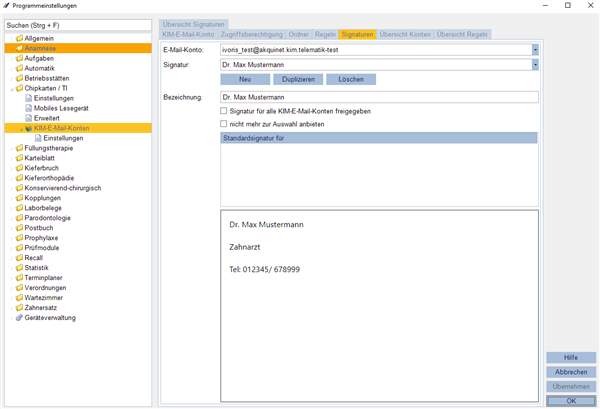This screenshot has height=409, width=600.
Task: Click the Wartezimmer folder icon
Action: pos(19,297)
